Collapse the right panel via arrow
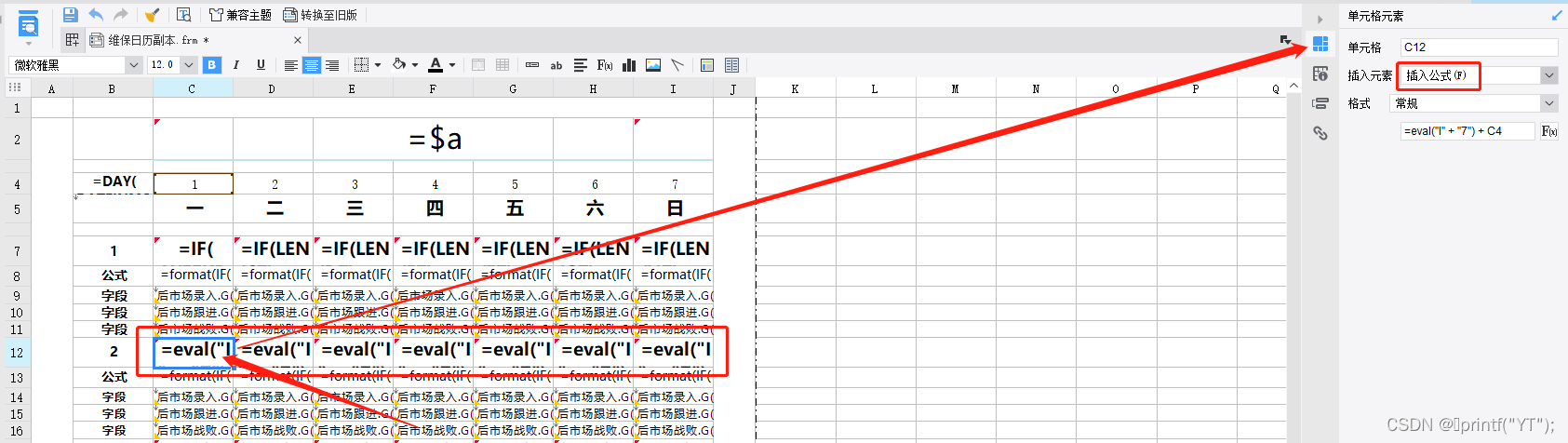This screenshot has width=1568, height=443. coord(1320,19)
